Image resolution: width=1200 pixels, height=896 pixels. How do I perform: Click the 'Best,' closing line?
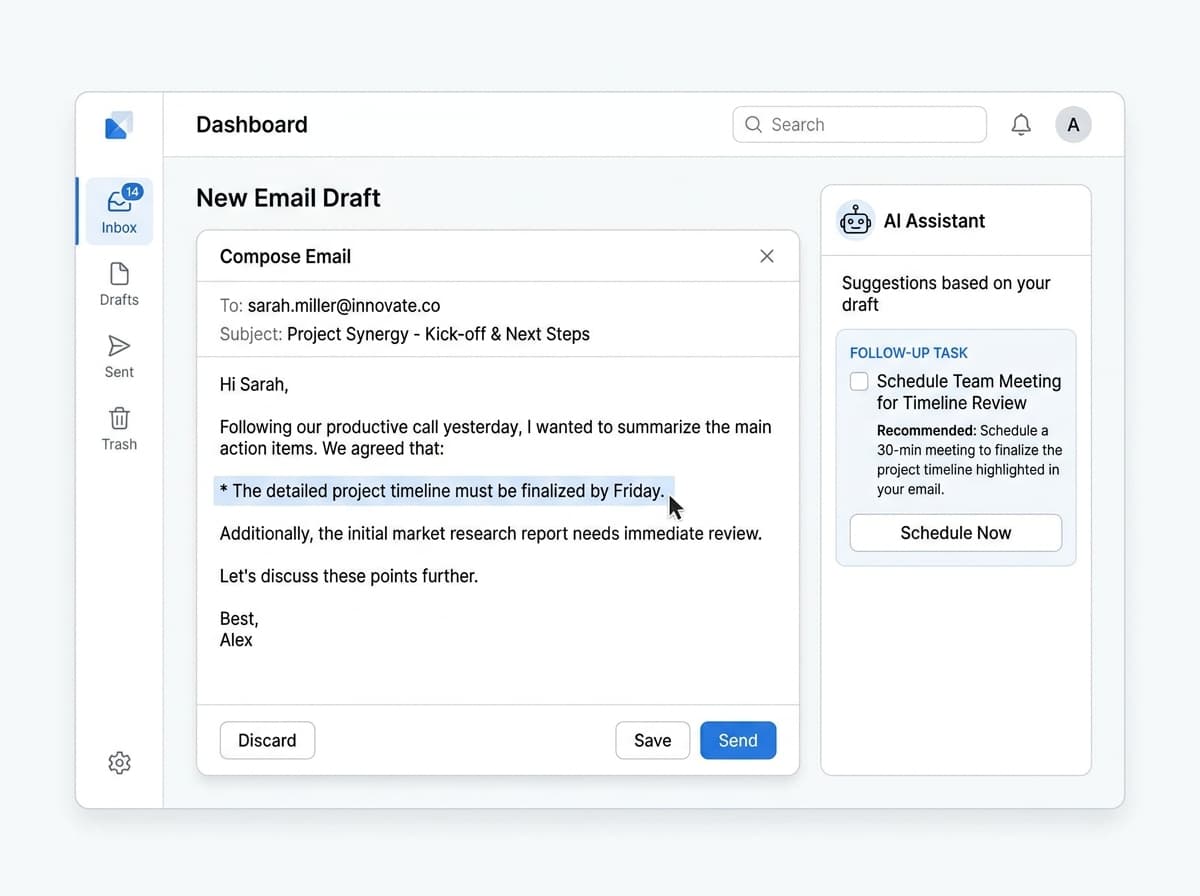click(x=239, y=619)
